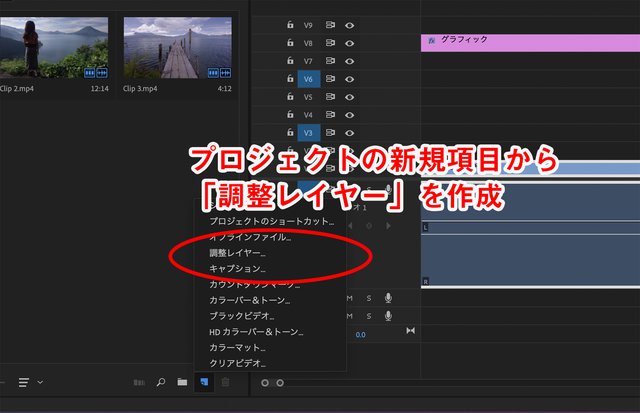Toggle track targeting for V6
The width and height of the screenshot is (640, 413).
click(x=308, y=79)
